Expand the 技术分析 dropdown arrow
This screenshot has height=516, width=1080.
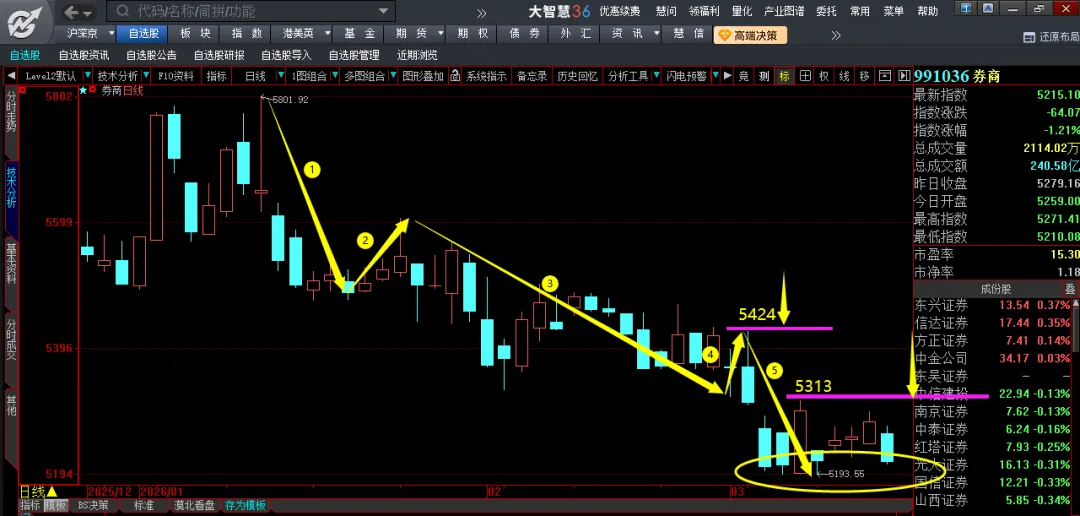[x=145, y=76]
